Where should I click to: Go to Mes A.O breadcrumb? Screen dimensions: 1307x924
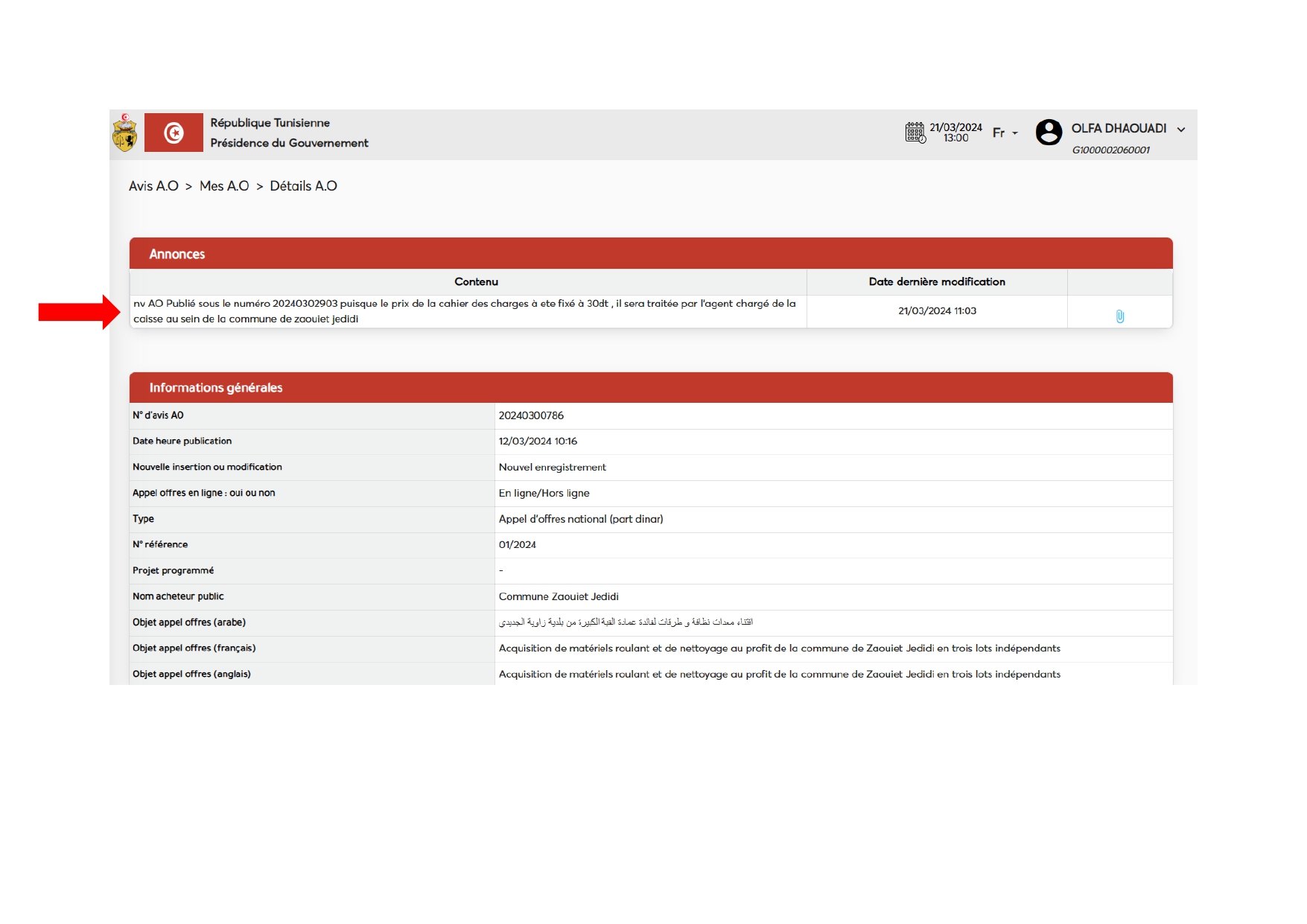(x=224, y=186)
